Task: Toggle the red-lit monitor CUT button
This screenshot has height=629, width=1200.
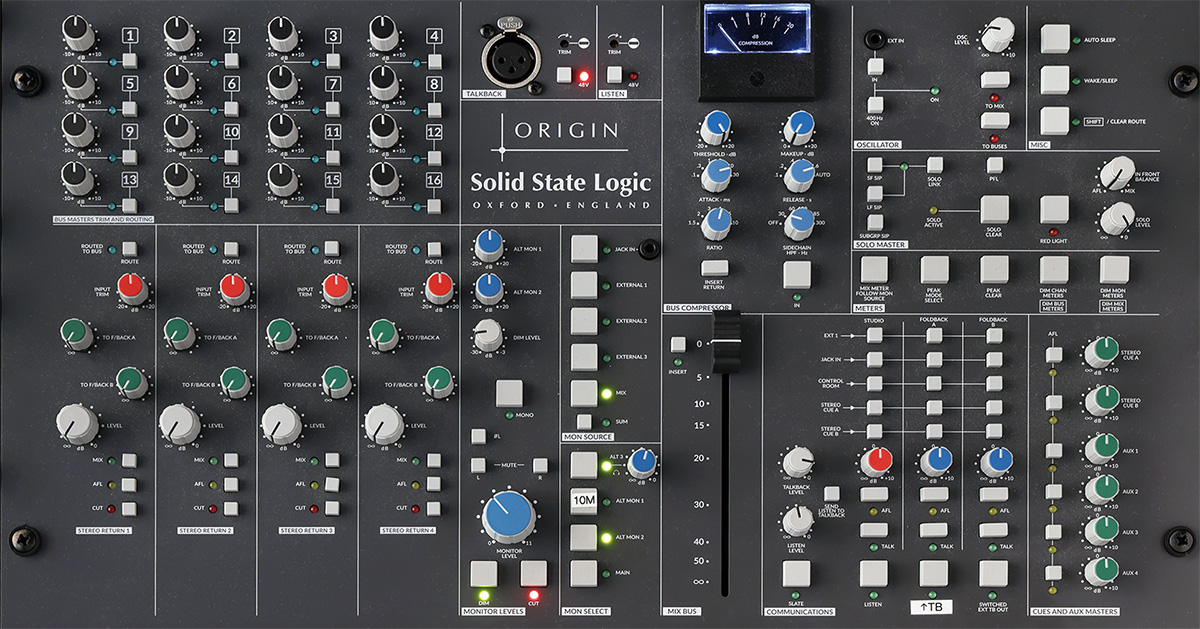Action: [534, 575]
